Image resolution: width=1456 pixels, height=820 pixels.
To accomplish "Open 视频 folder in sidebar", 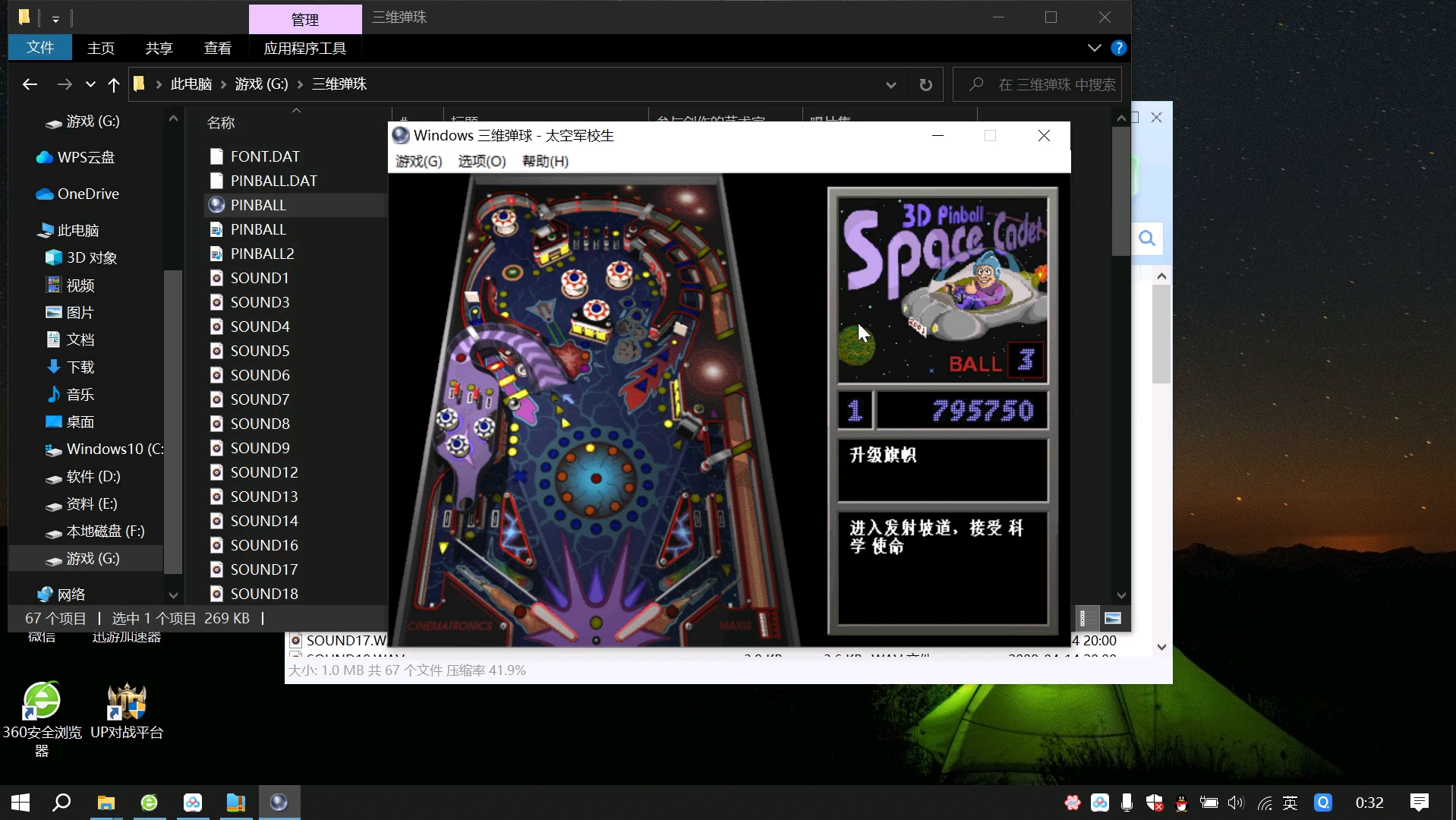I will coord(71,285).
